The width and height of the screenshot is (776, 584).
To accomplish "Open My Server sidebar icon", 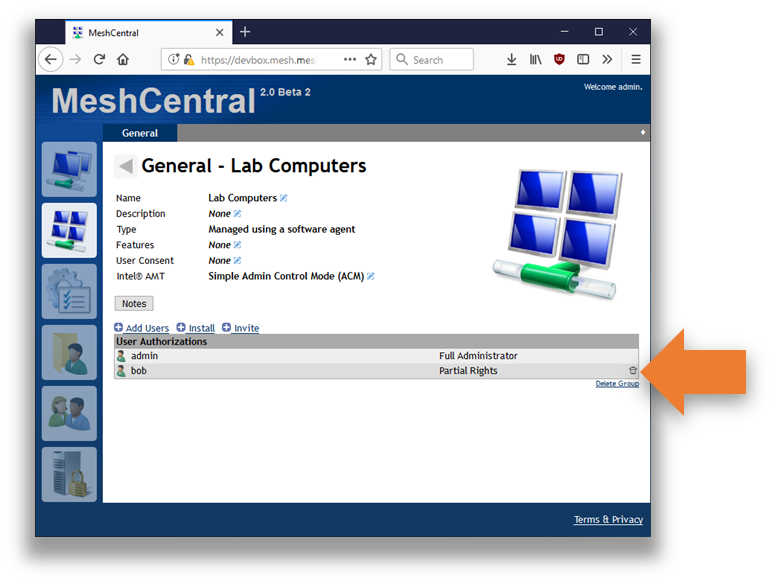I will click(69, 474).
